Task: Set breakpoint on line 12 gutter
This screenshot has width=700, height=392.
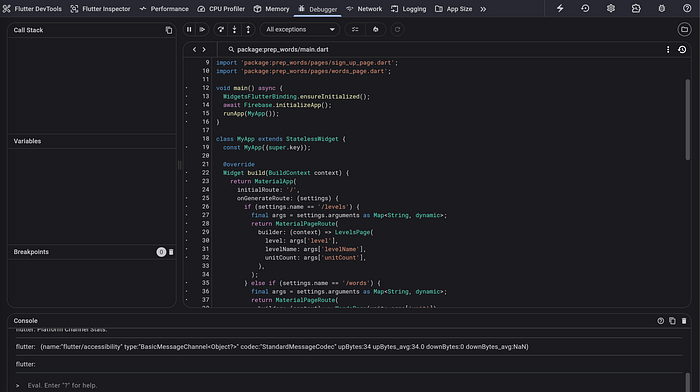Action: (187, 88)
